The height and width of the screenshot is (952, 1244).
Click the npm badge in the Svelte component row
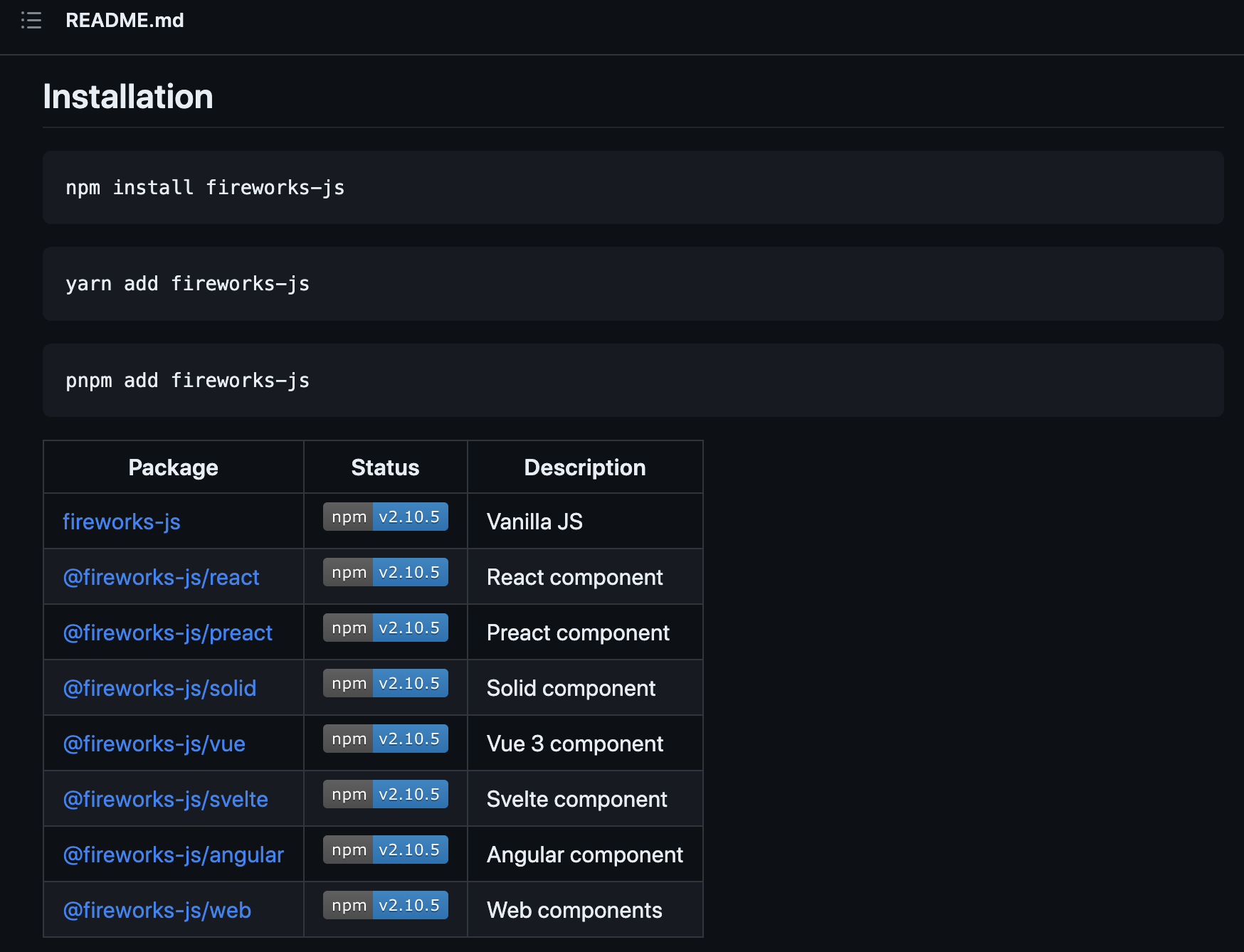(386, 794)
